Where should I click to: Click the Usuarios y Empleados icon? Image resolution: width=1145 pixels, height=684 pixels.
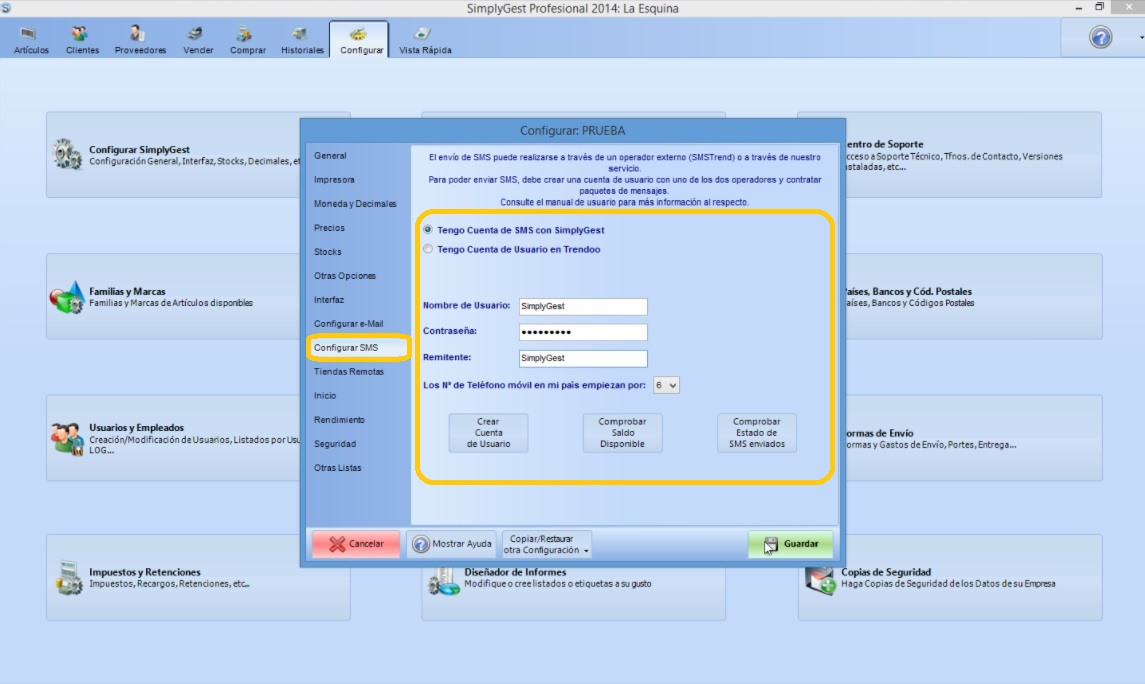coord(67,439)
